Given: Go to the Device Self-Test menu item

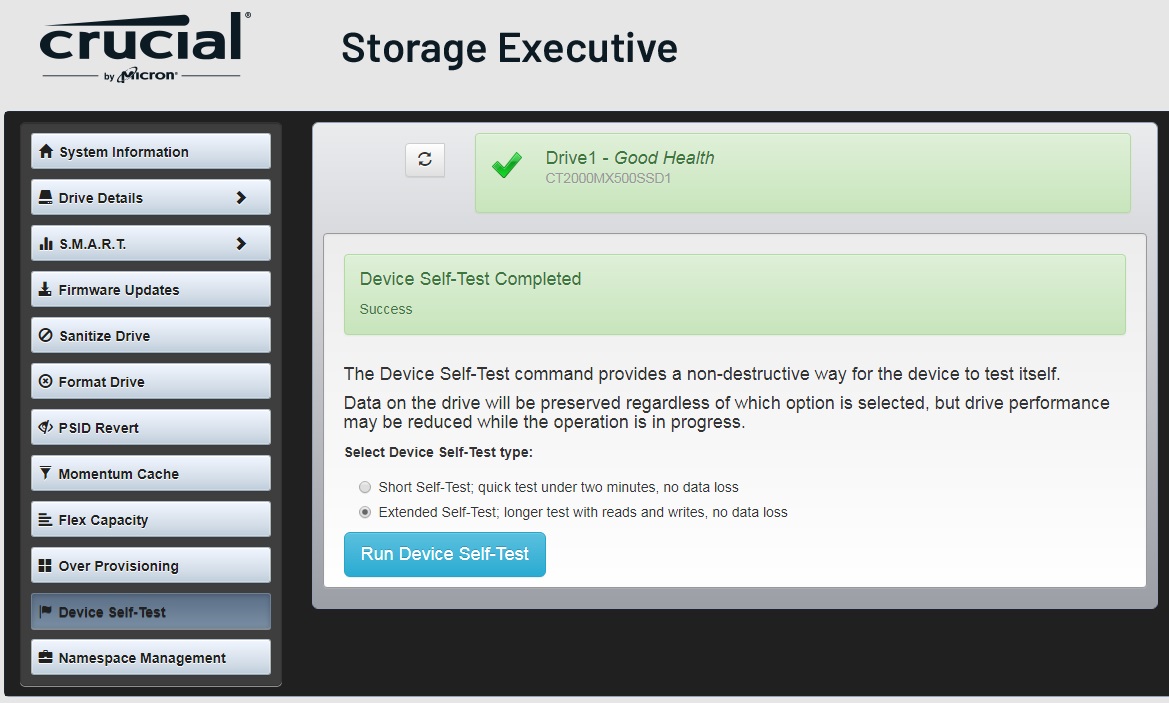Looking at the screenshot, I should click(151, 611).
